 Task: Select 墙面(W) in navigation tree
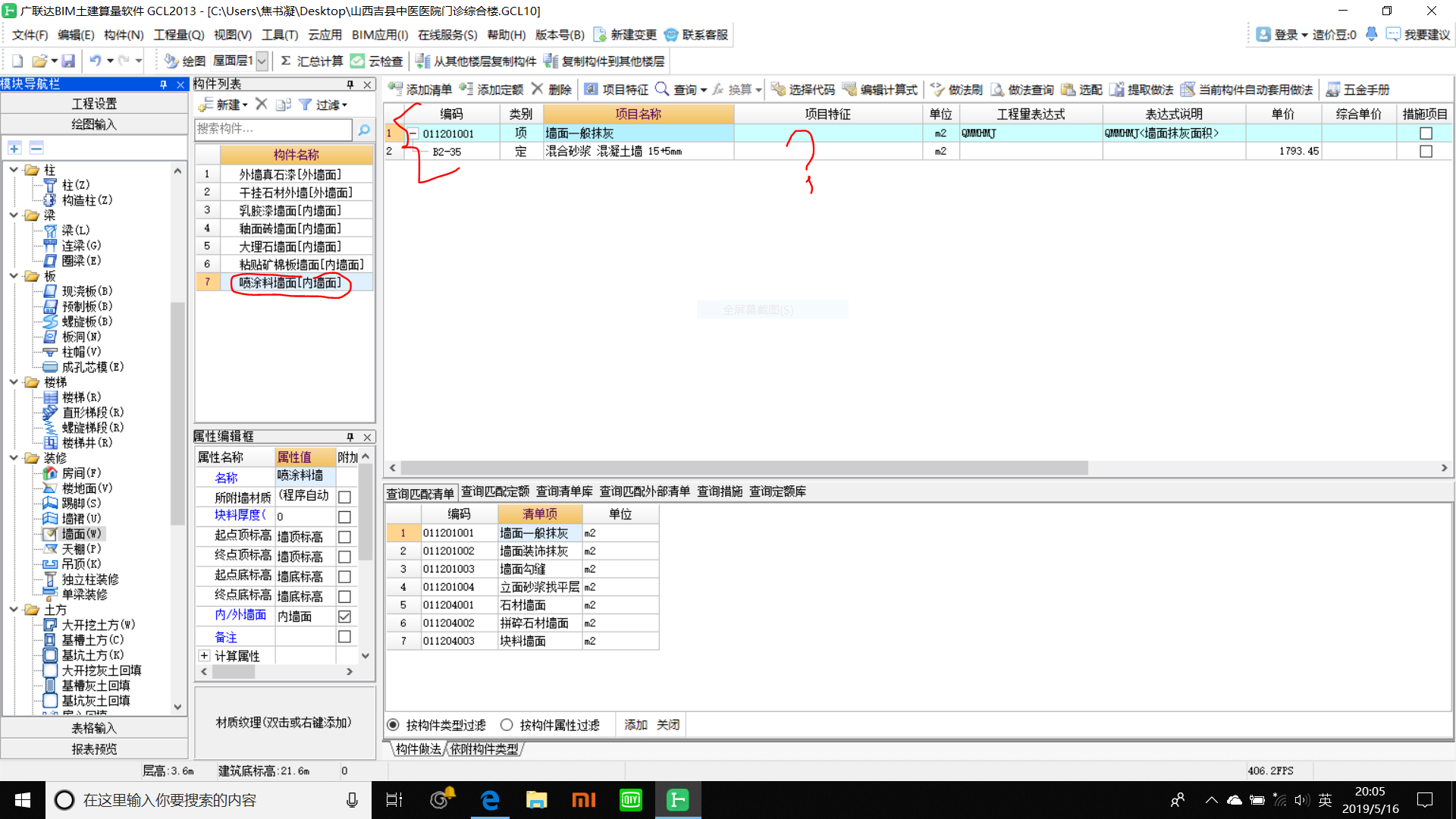pos(73,534)
